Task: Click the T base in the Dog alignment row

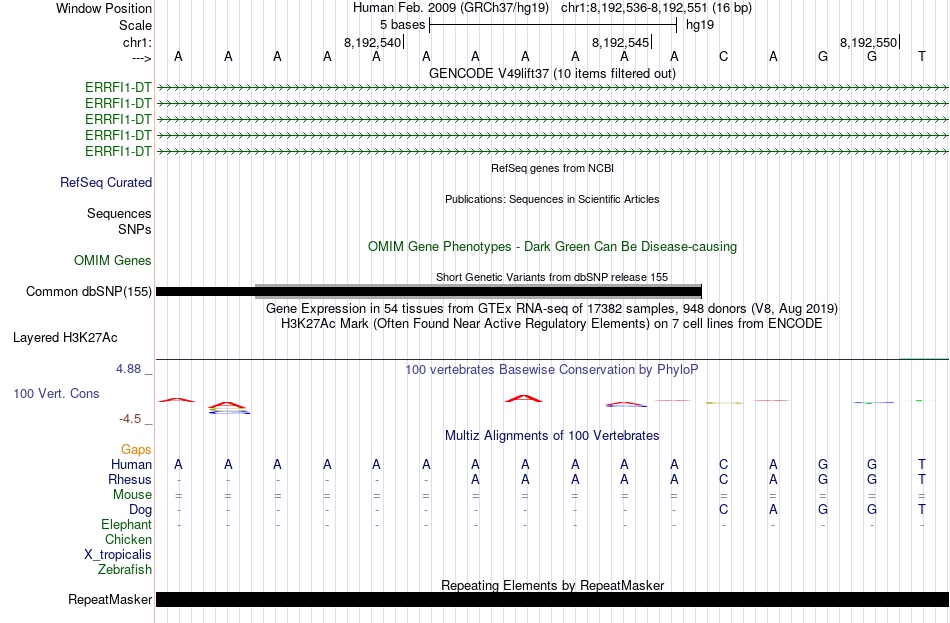Action: click(922, 510)
